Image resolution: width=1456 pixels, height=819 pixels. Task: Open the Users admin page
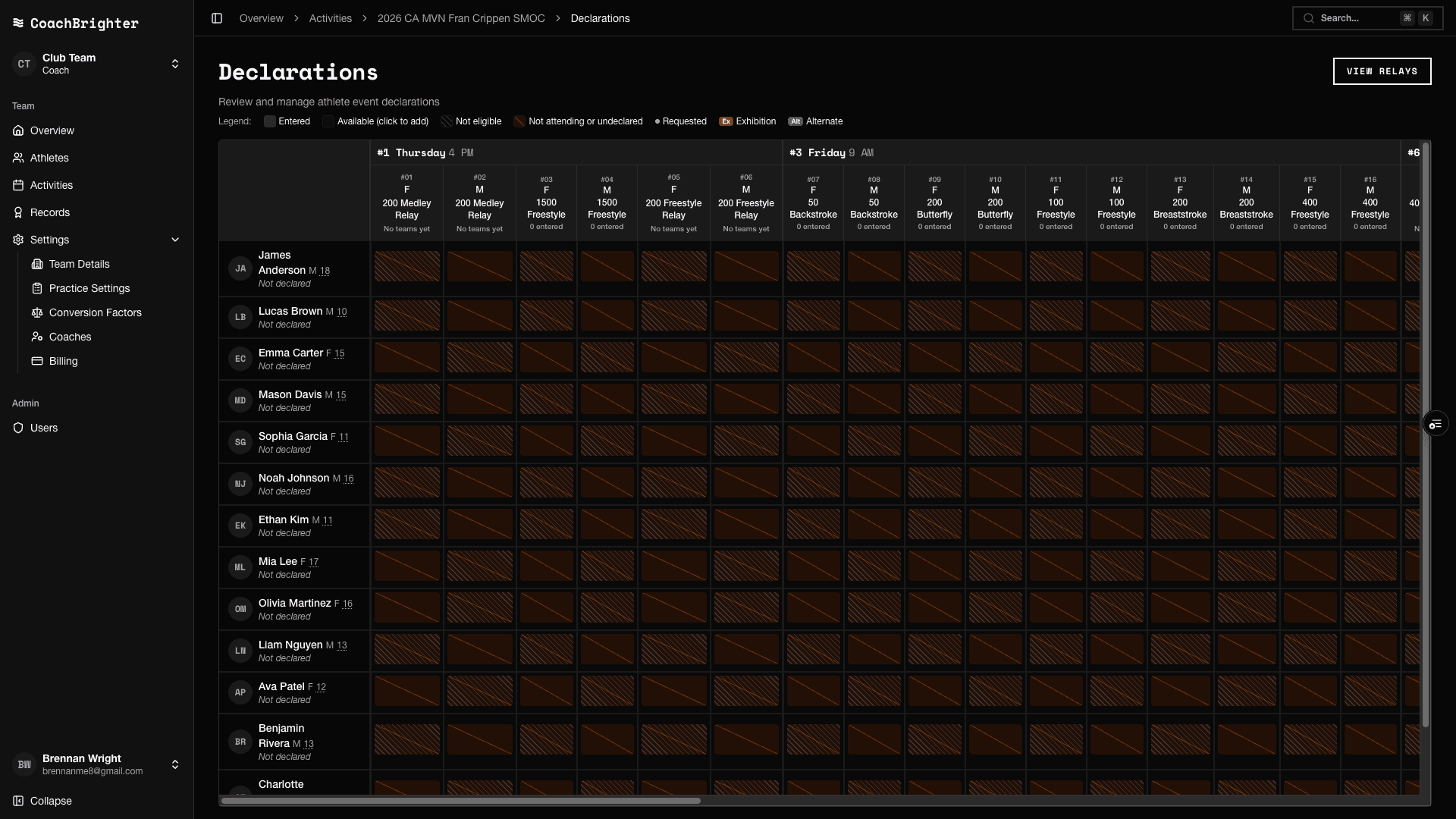pyautogui.click(x=43, y=428)
